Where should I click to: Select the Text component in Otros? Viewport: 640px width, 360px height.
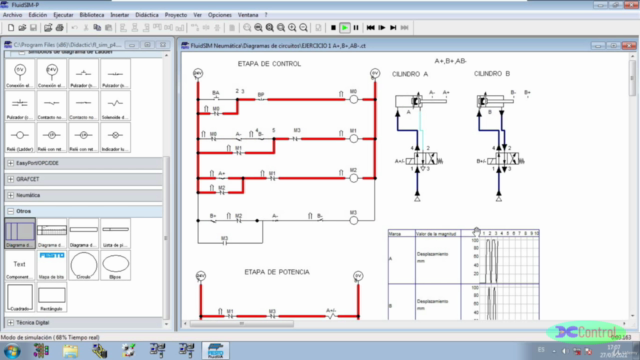[x=20, y=265]
